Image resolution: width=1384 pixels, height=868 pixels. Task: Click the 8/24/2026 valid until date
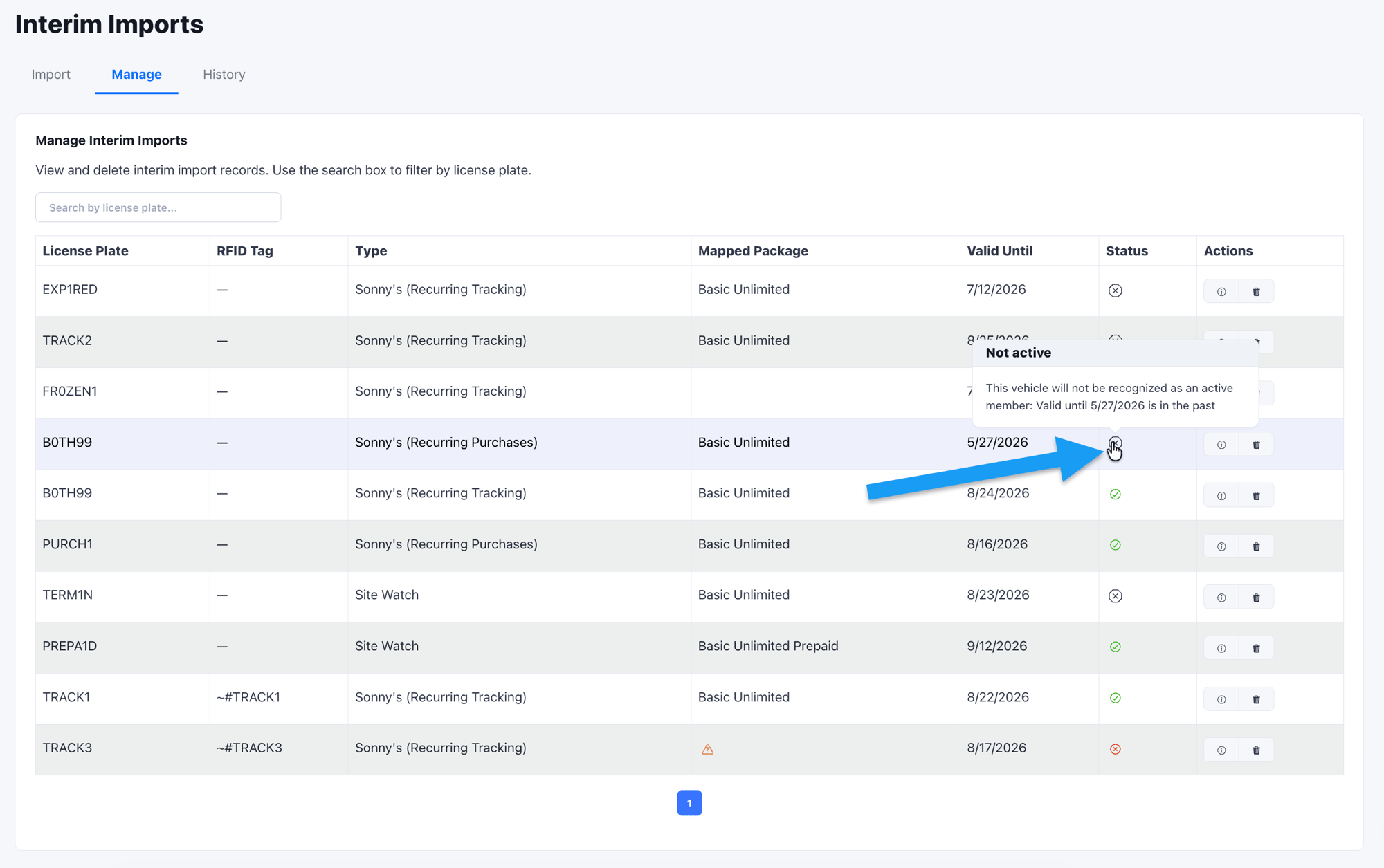(998, 493)
